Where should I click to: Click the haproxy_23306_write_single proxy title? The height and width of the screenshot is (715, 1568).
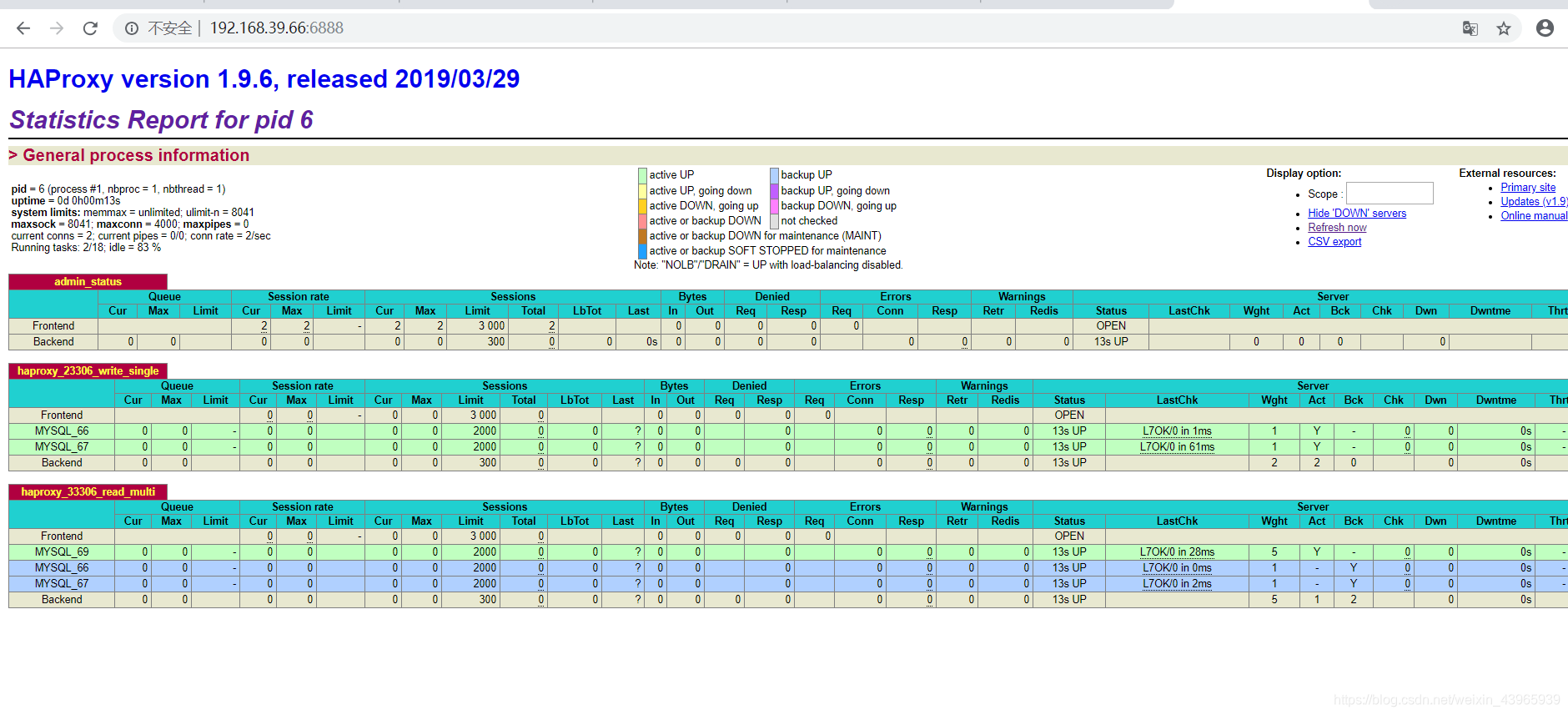88,371
